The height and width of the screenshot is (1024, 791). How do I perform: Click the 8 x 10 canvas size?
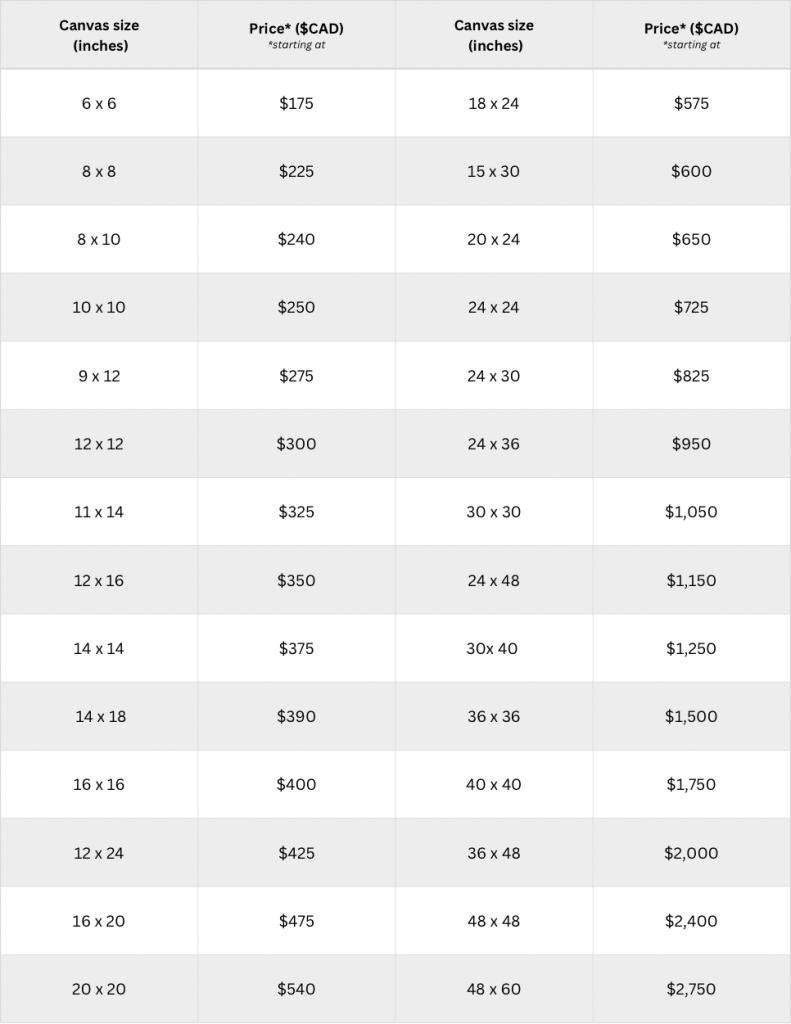[99, 239]
